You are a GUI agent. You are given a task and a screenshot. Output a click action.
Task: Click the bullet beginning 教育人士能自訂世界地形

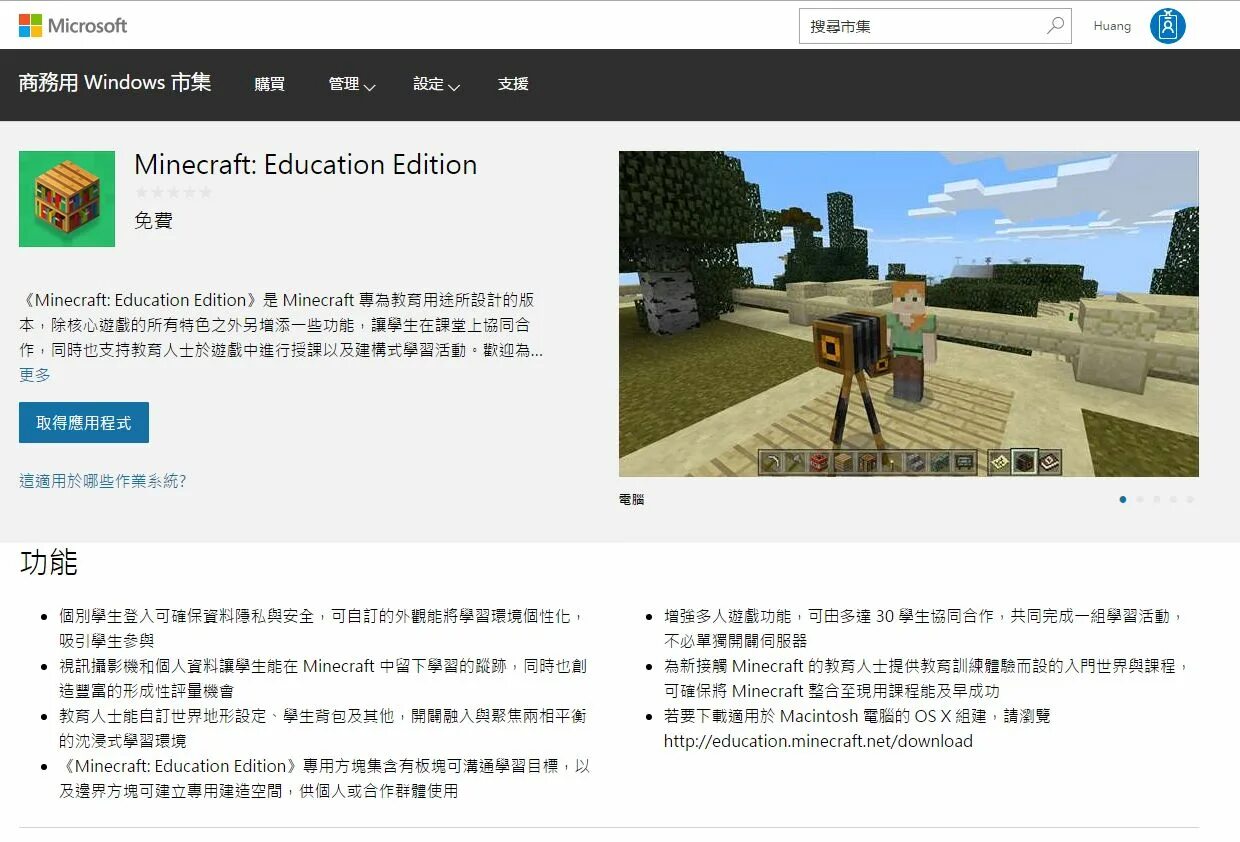point(323,728)
